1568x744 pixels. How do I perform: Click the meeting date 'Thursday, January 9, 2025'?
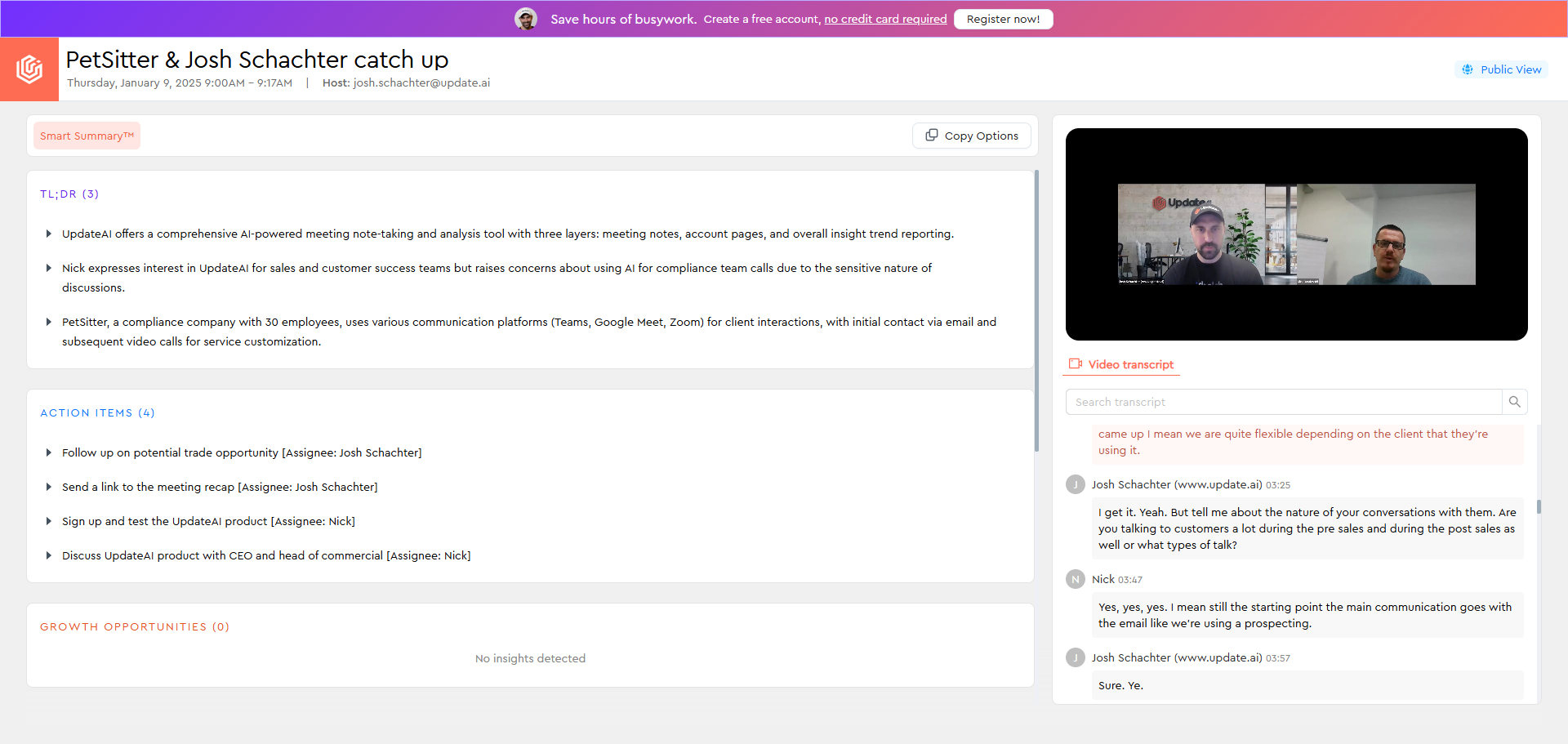click(134, 83)
